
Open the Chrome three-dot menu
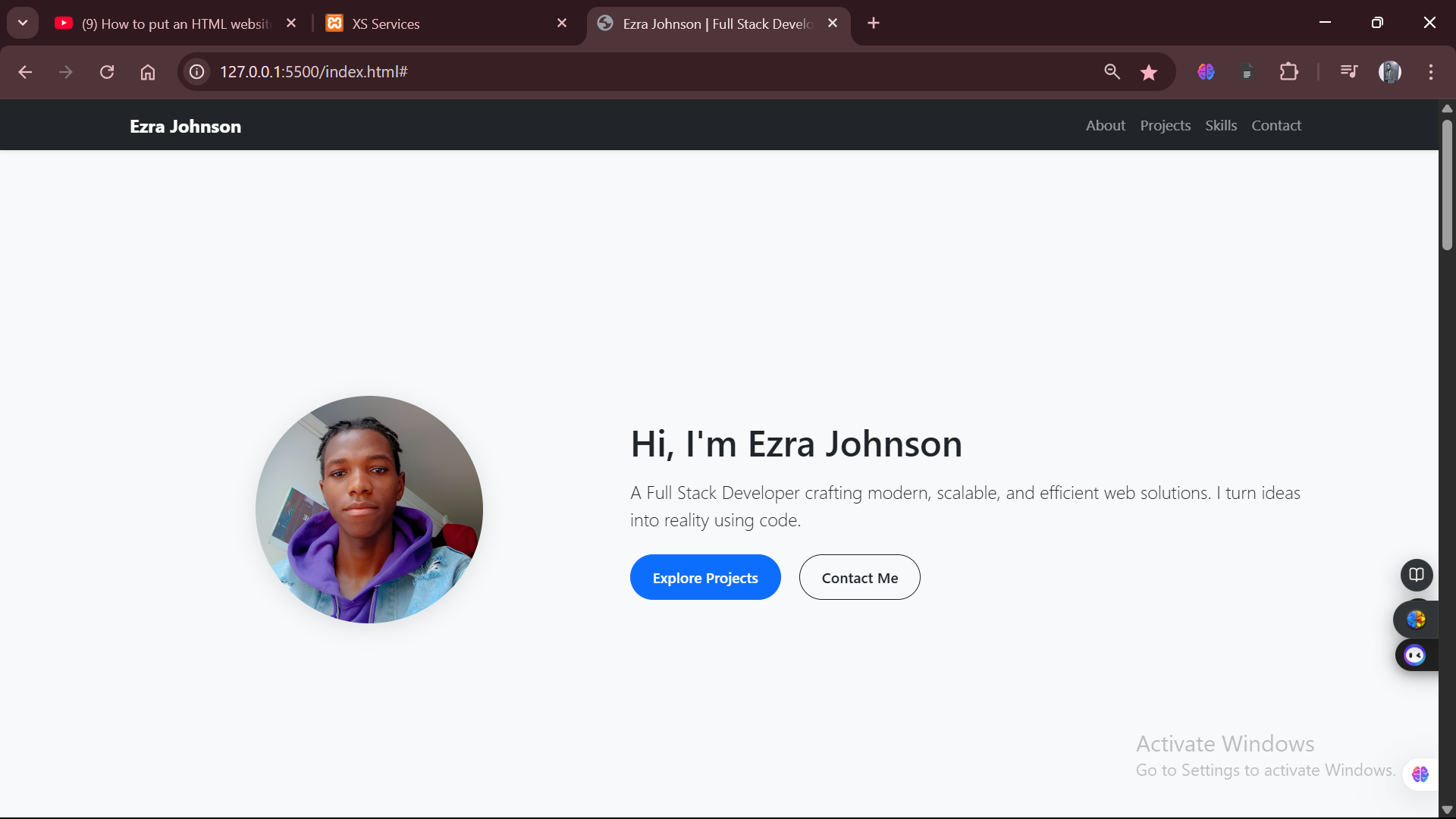pos(1431,72)
